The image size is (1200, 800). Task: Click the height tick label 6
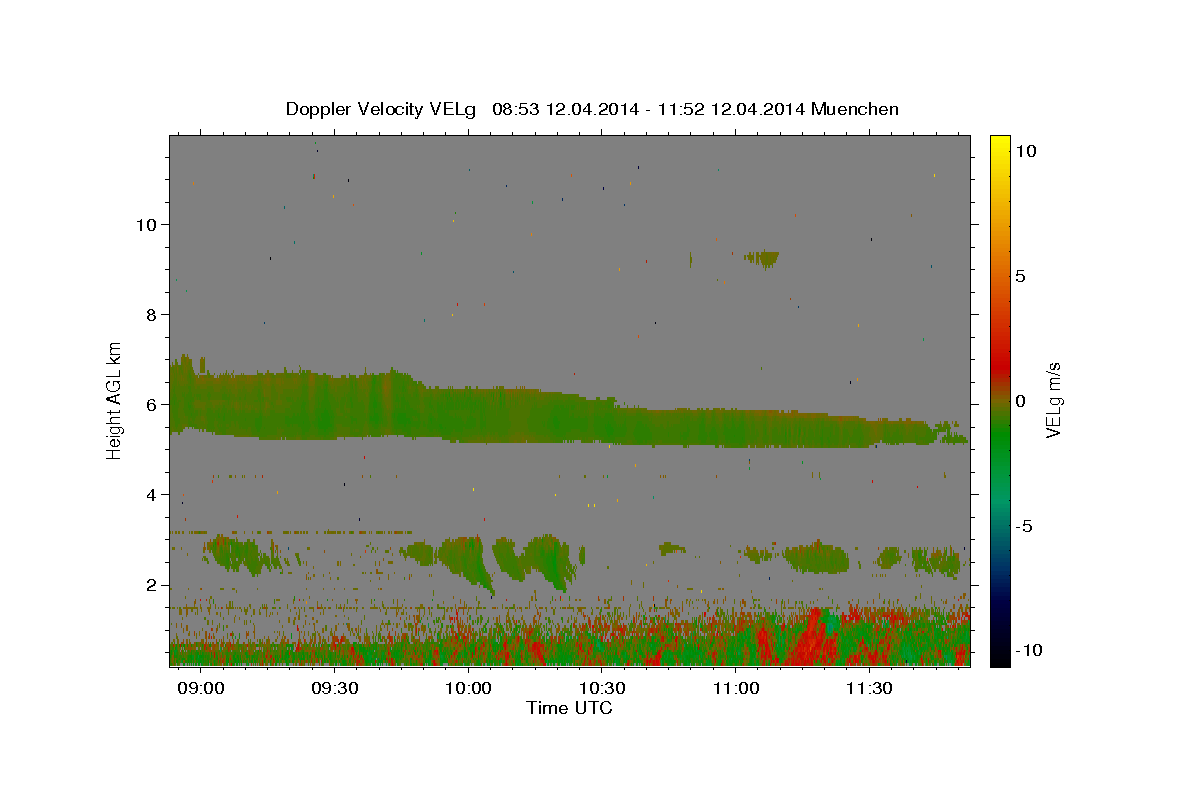pyautogui.click(x=151, y=404)
